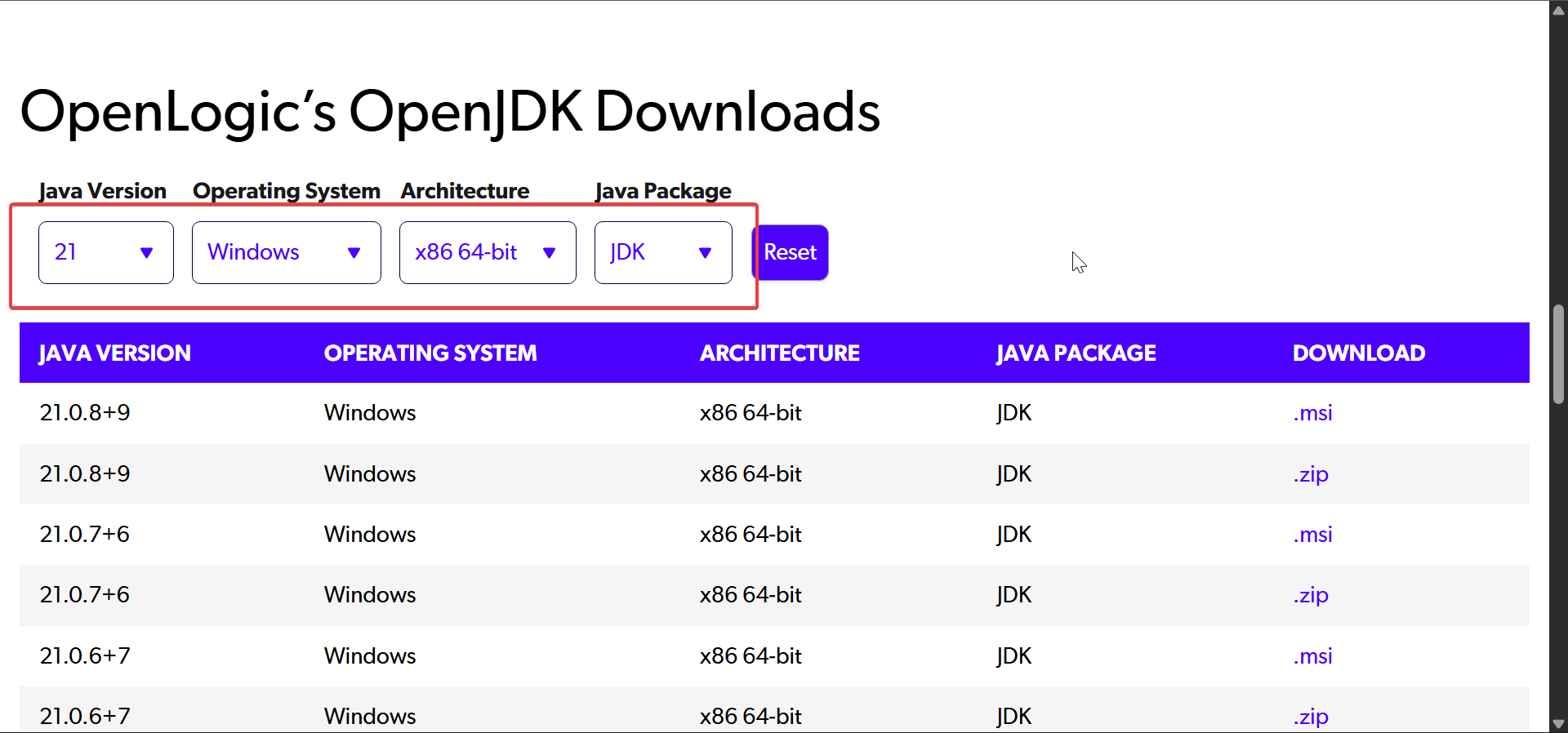The height and width of the screenshot is (733, 1568).
Task: Click the Architecture column header
Action: pos(779,353)
